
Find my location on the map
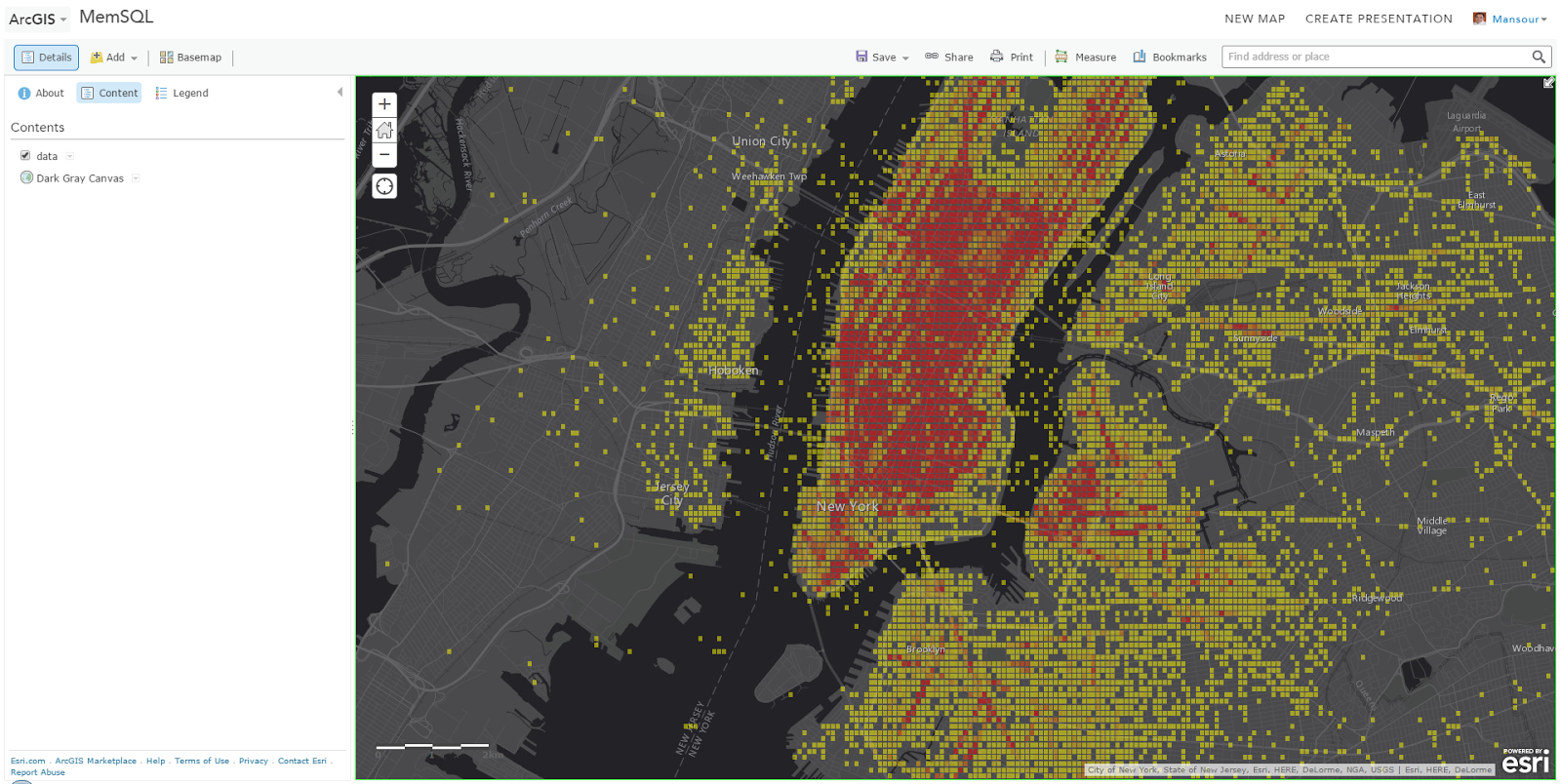click(x=384, y=186)
